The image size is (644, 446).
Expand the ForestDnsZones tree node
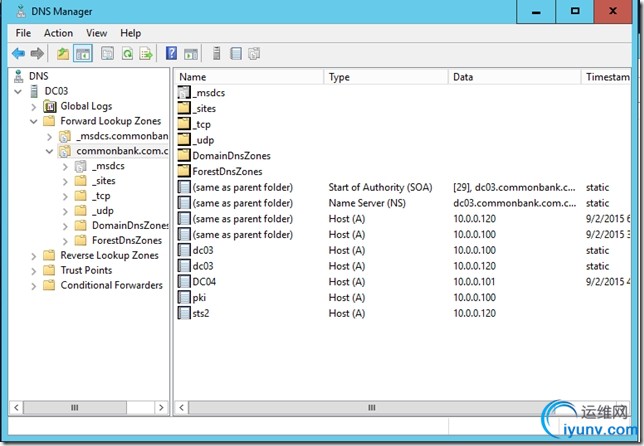[65, 241]
